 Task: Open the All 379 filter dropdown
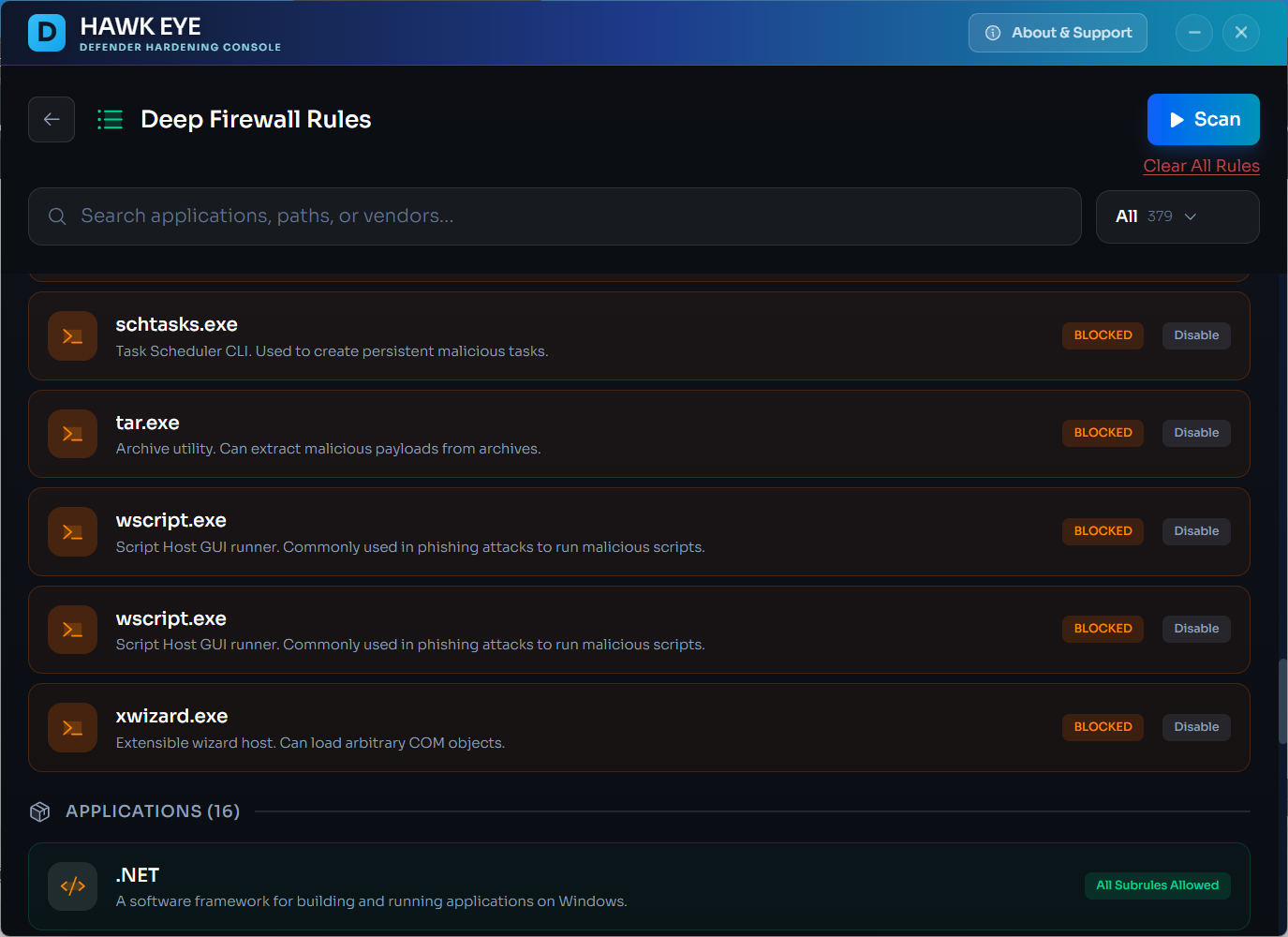tap(1177, 216)
